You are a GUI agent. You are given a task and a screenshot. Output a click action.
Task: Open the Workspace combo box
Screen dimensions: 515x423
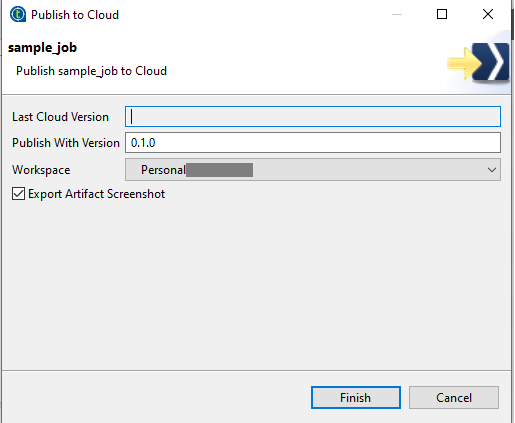coord(313,170)
